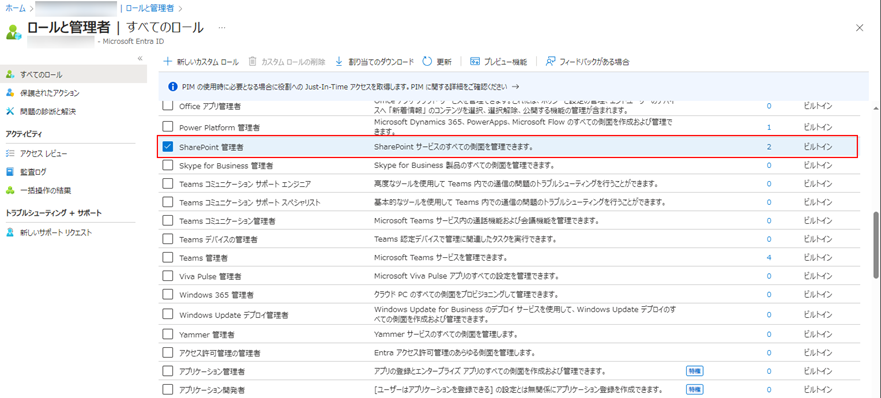Open アクセス許可管理の管理者 role name
Image resolution: width=881 pixels, height=398 pixels.
pos(219,353)
